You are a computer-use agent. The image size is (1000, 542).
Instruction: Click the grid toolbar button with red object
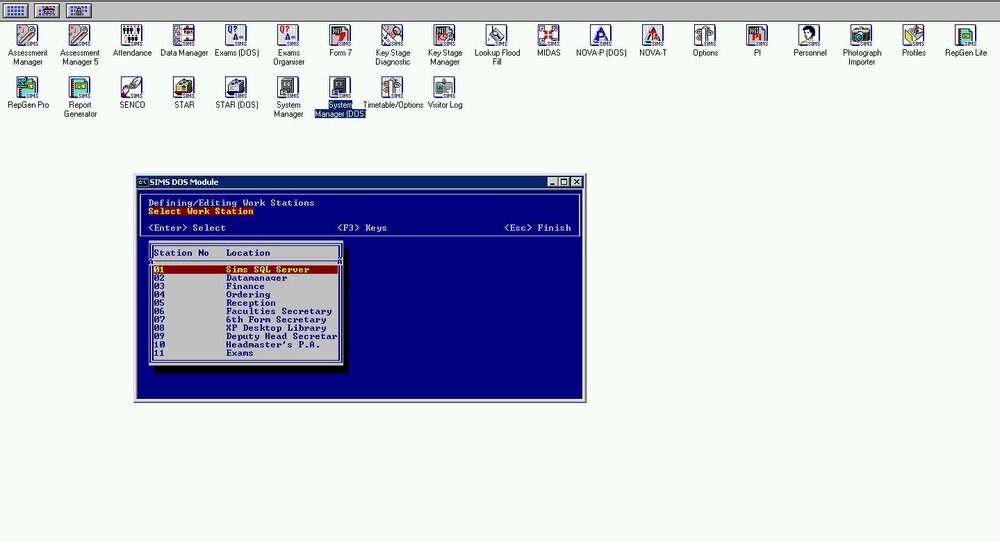pyautogui.click(x=47, y=10)
